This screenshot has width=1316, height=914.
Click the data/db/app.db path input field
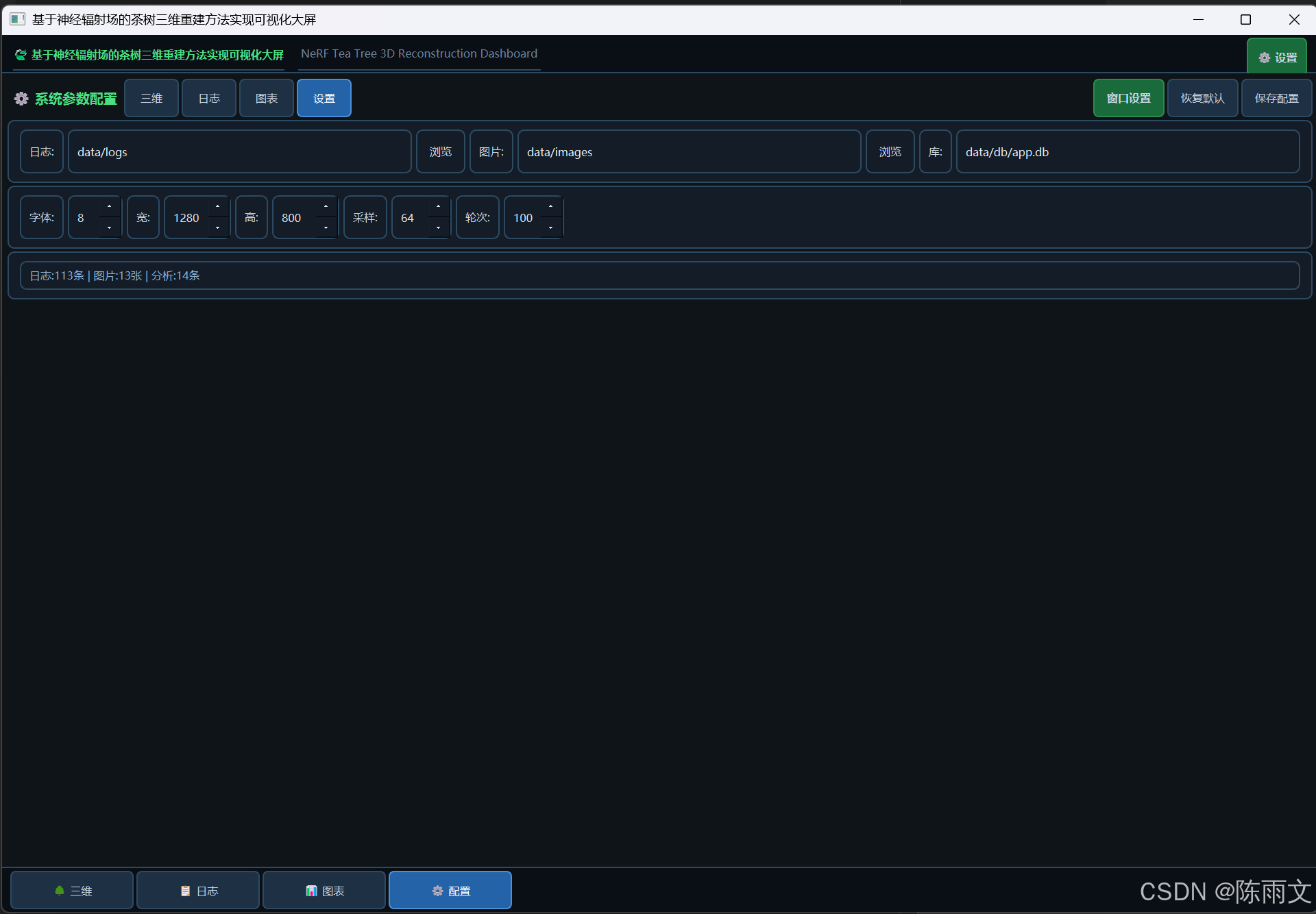[1128, 151]
